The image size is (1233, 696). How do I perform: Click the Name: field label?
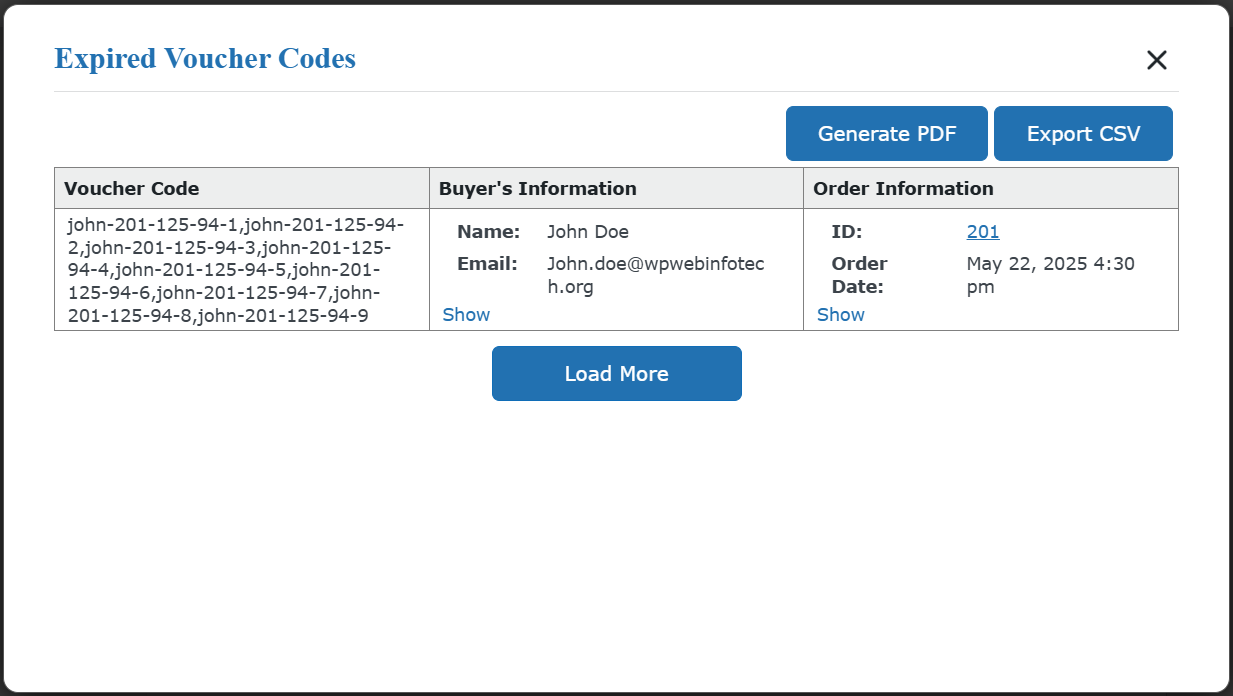[488, 232]
